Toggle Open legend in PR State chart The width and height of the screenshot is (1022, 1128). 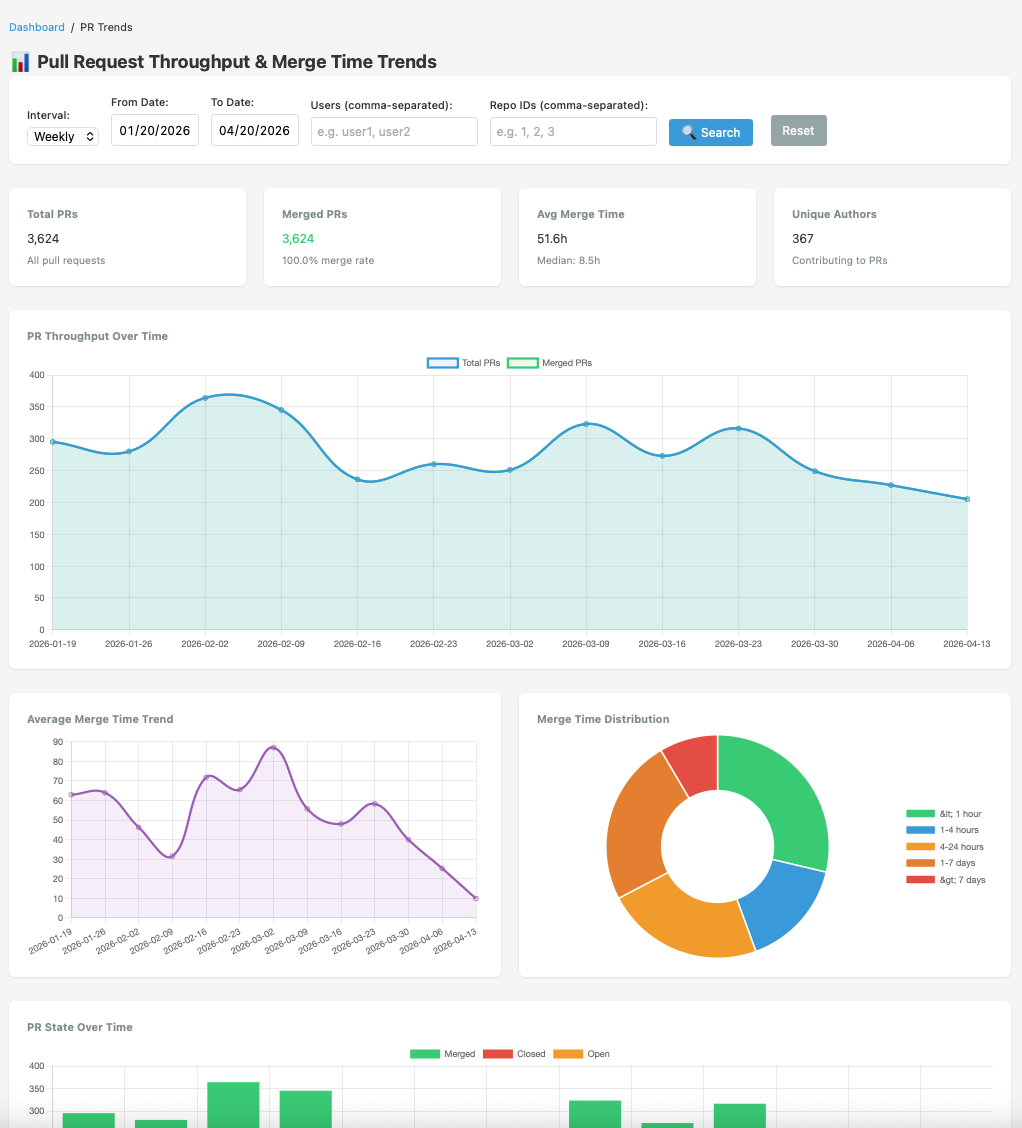(x=581, y=1054)
